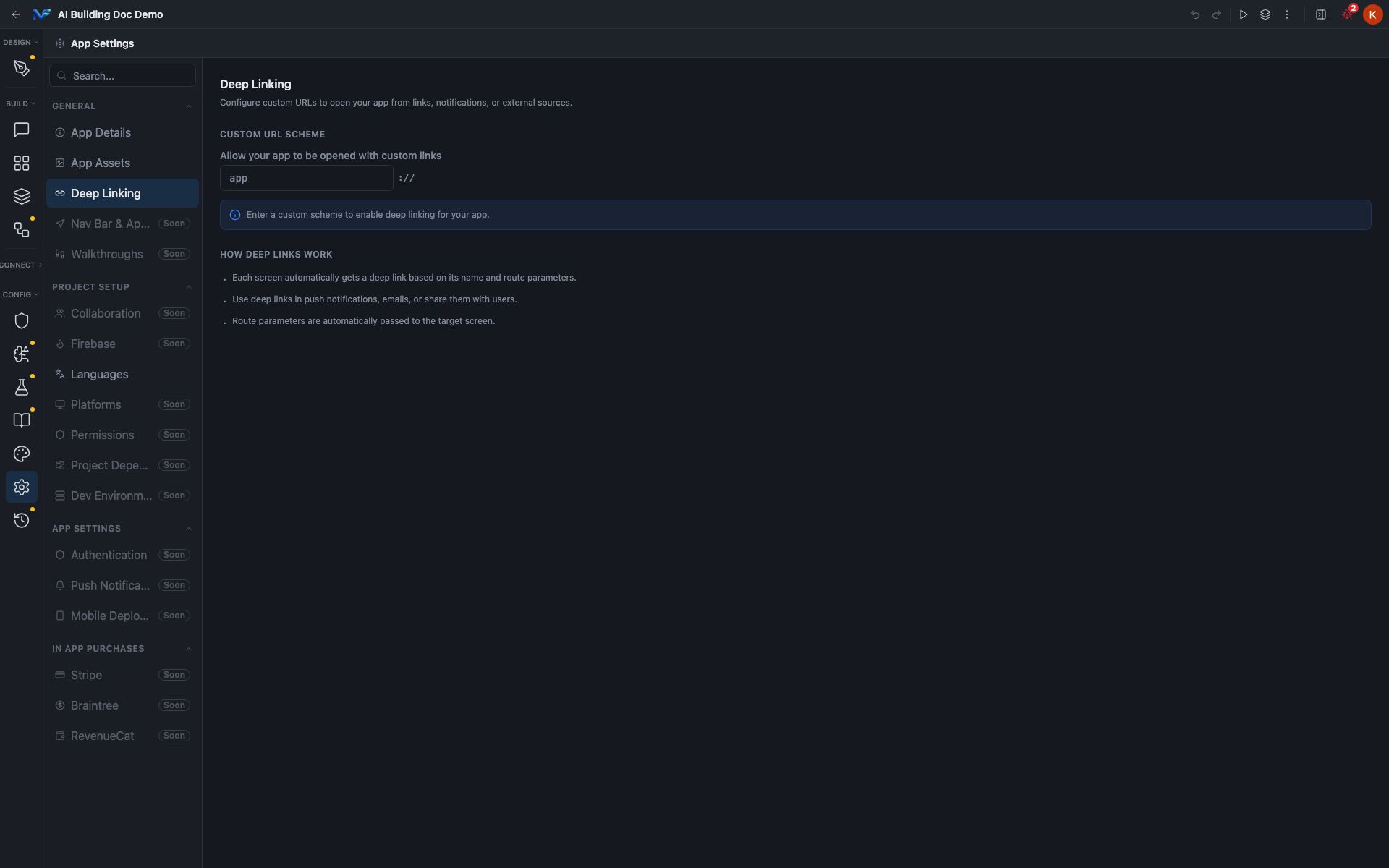1389x868 pixels.
Task: Click the info icon in the scheme hint banner
Action: (235, 215)
